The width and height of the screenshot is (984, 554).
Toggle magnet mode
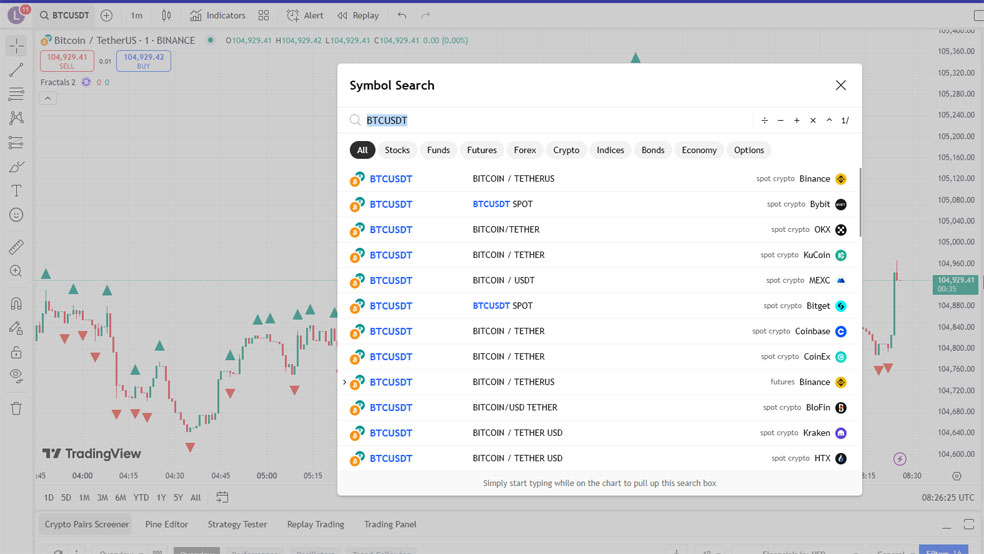[16, 304]
